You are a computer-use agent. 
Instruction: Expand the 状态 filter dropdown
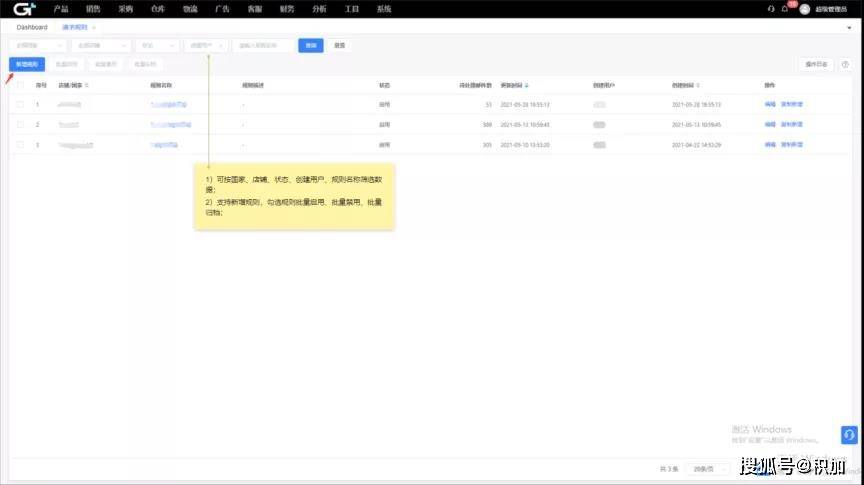[x=157, y=45]
